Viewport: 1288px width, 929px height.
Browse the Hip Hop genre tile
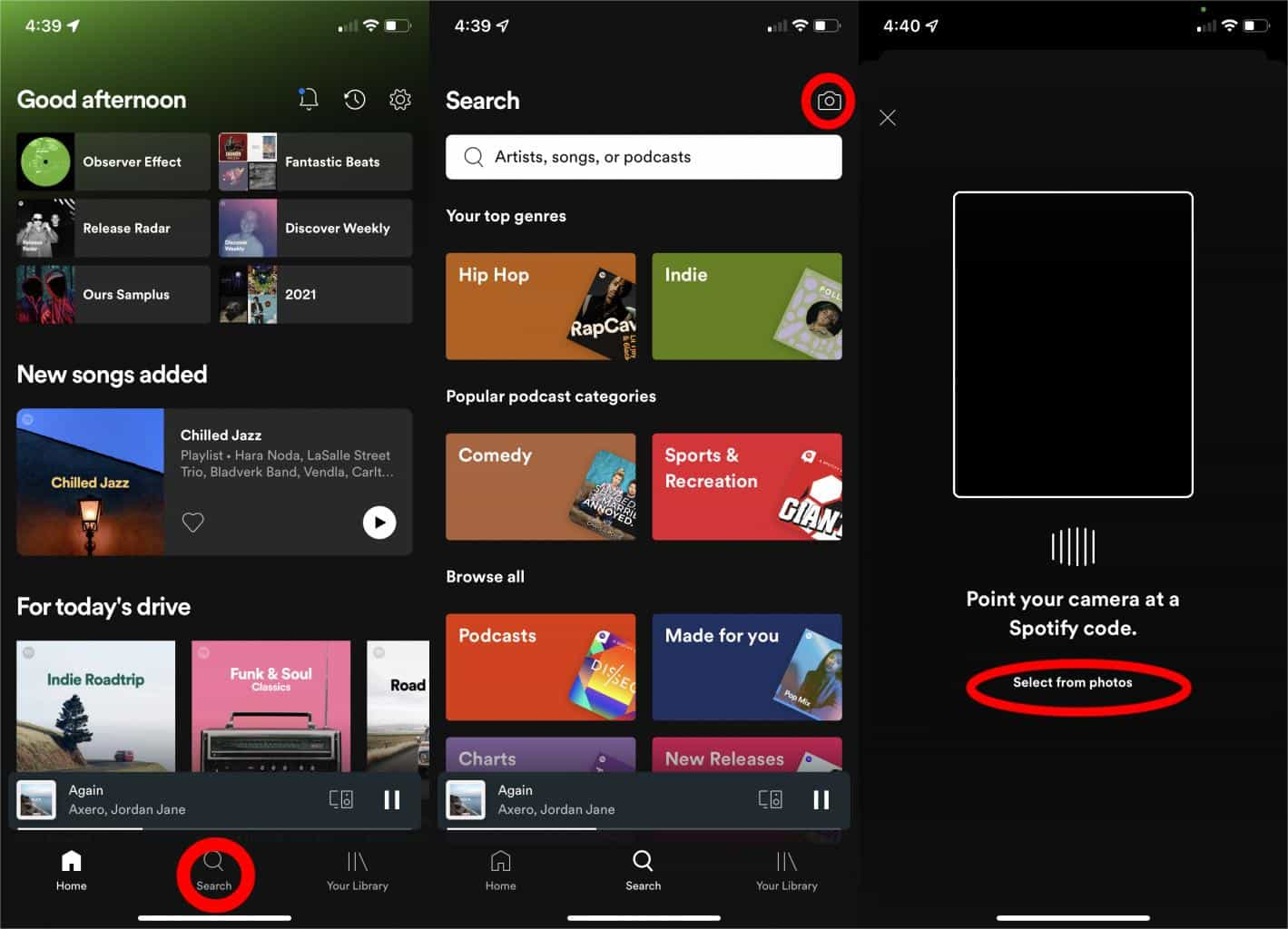540,307
